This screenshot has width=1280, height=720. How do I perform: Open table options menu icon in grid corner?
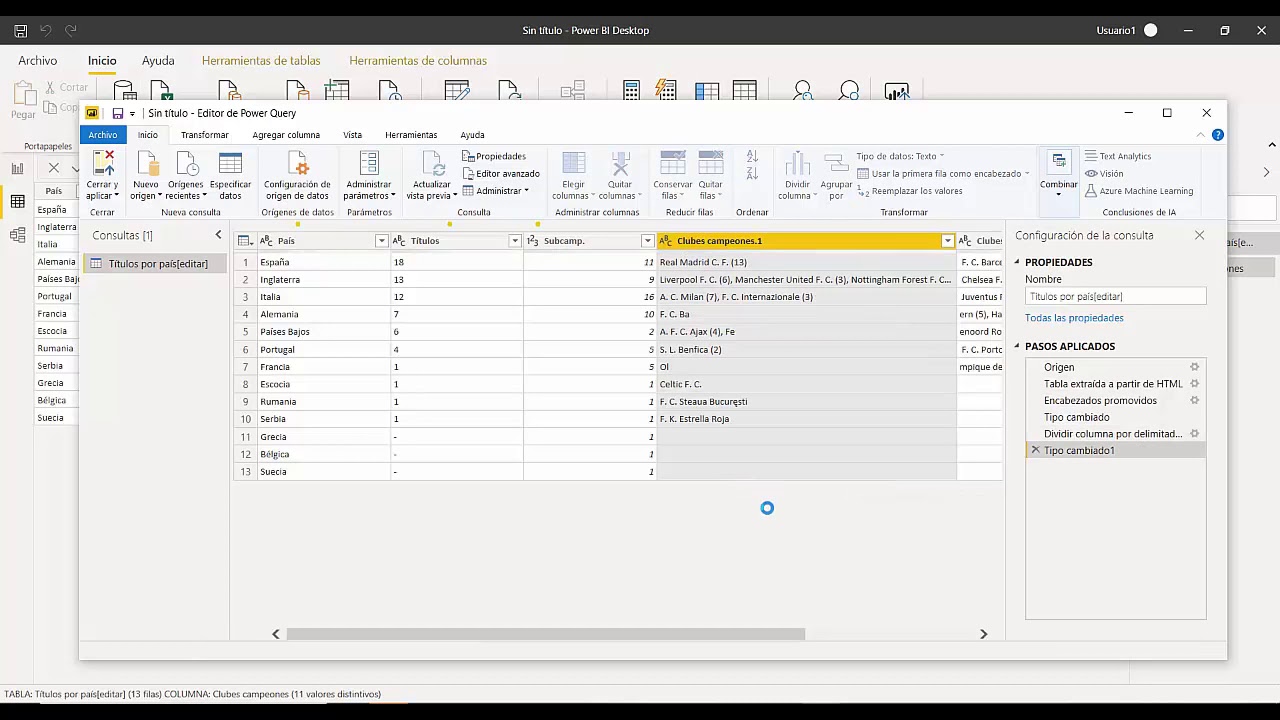coord(245,241)
